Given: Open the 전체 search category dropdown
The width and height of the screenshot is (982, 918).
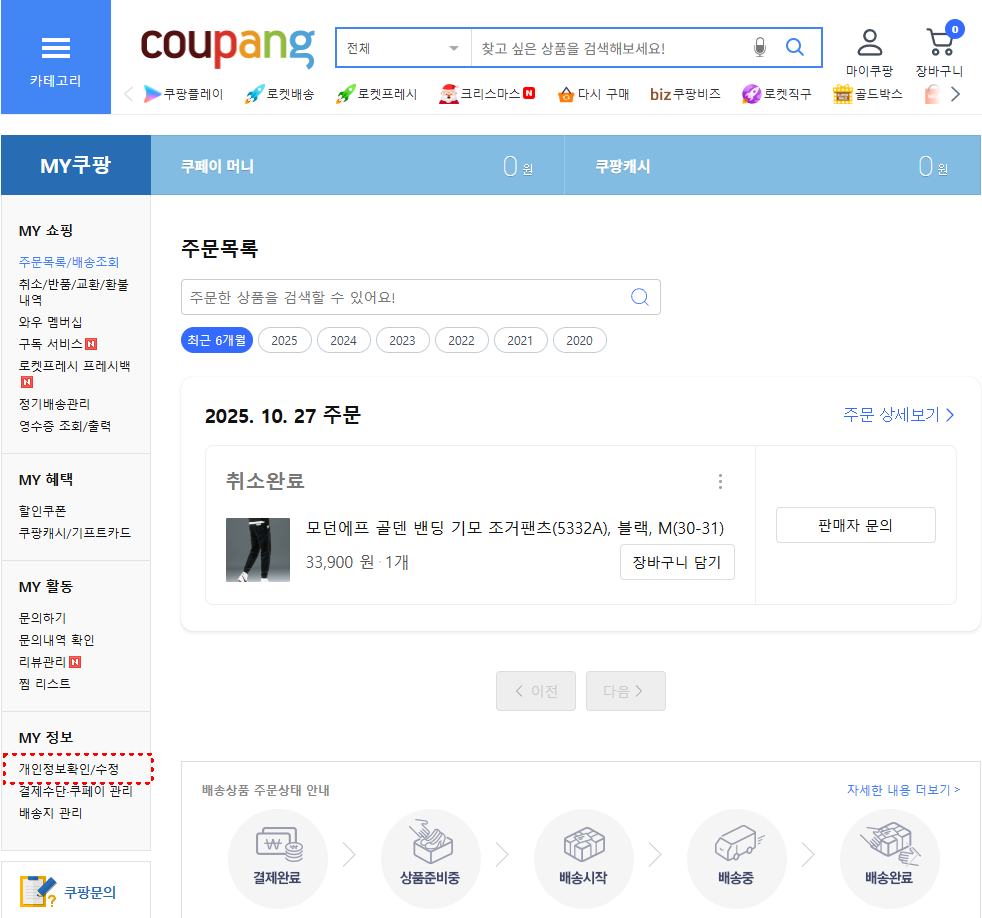Looking at the screenshot, I should [403, 48].
